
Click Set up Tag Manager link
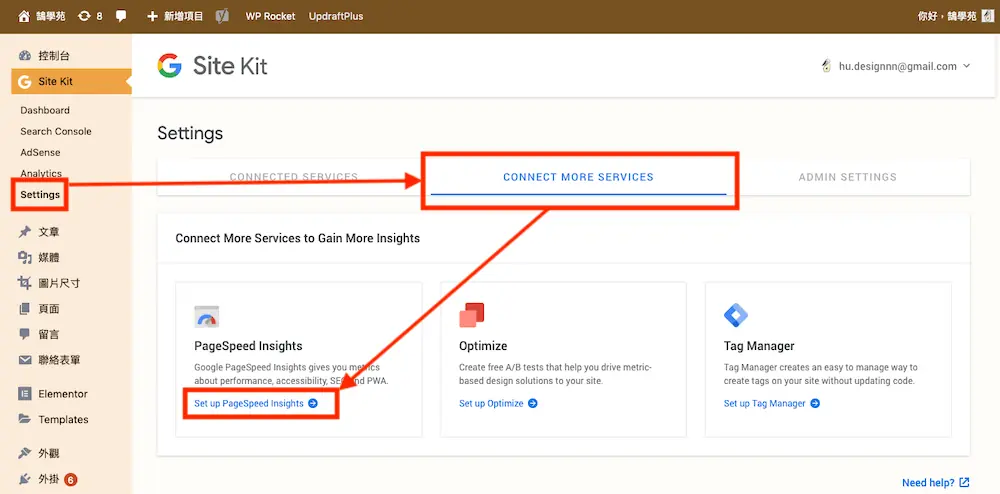(772, 403)
